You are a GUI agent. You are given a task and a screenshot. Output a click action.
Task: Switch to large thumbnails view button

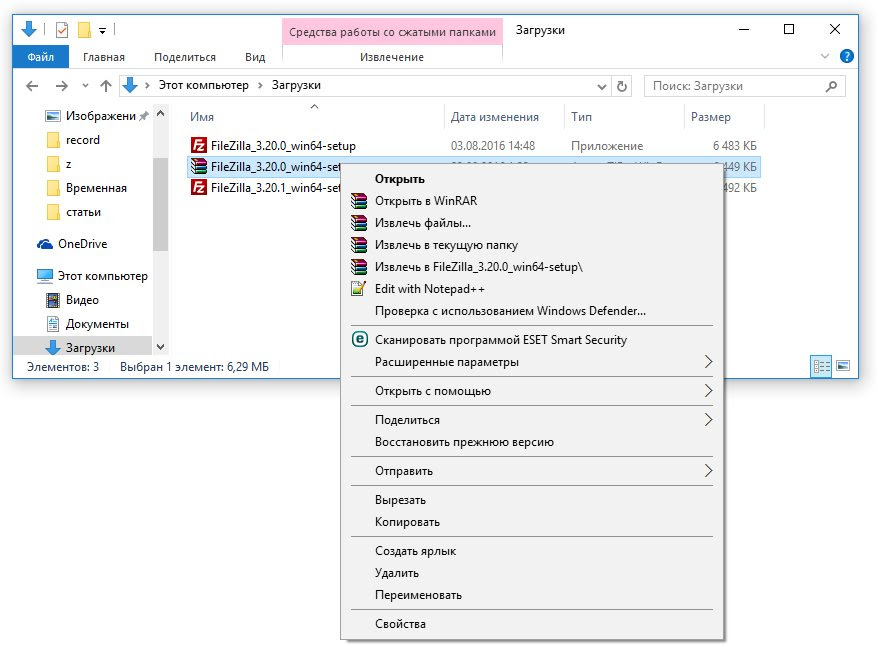coord(843,366)
